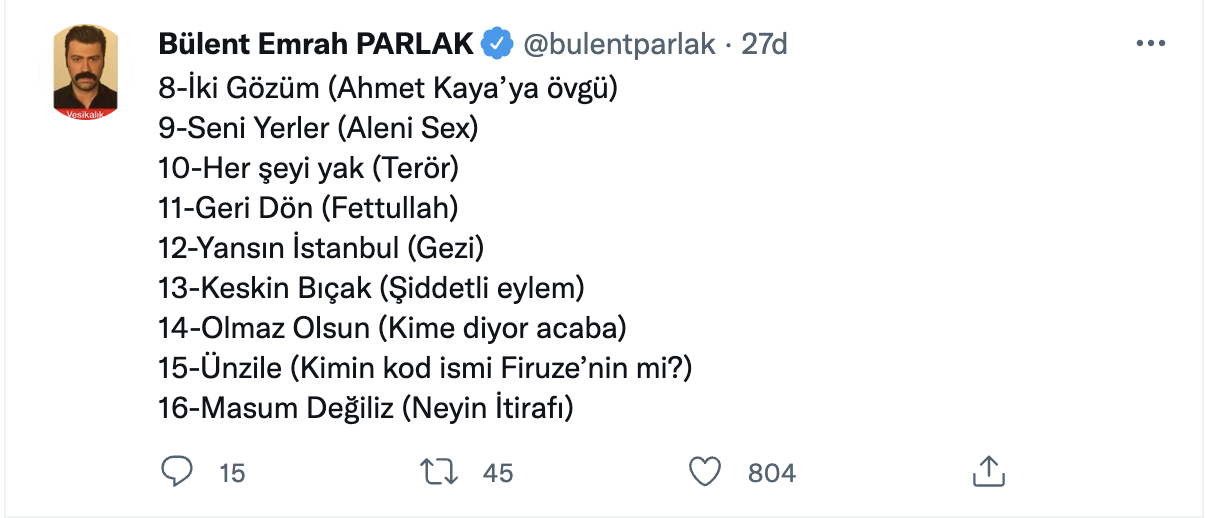Open the author's profile picture
Screen dimensions: 1206x518
click(85, 72)
